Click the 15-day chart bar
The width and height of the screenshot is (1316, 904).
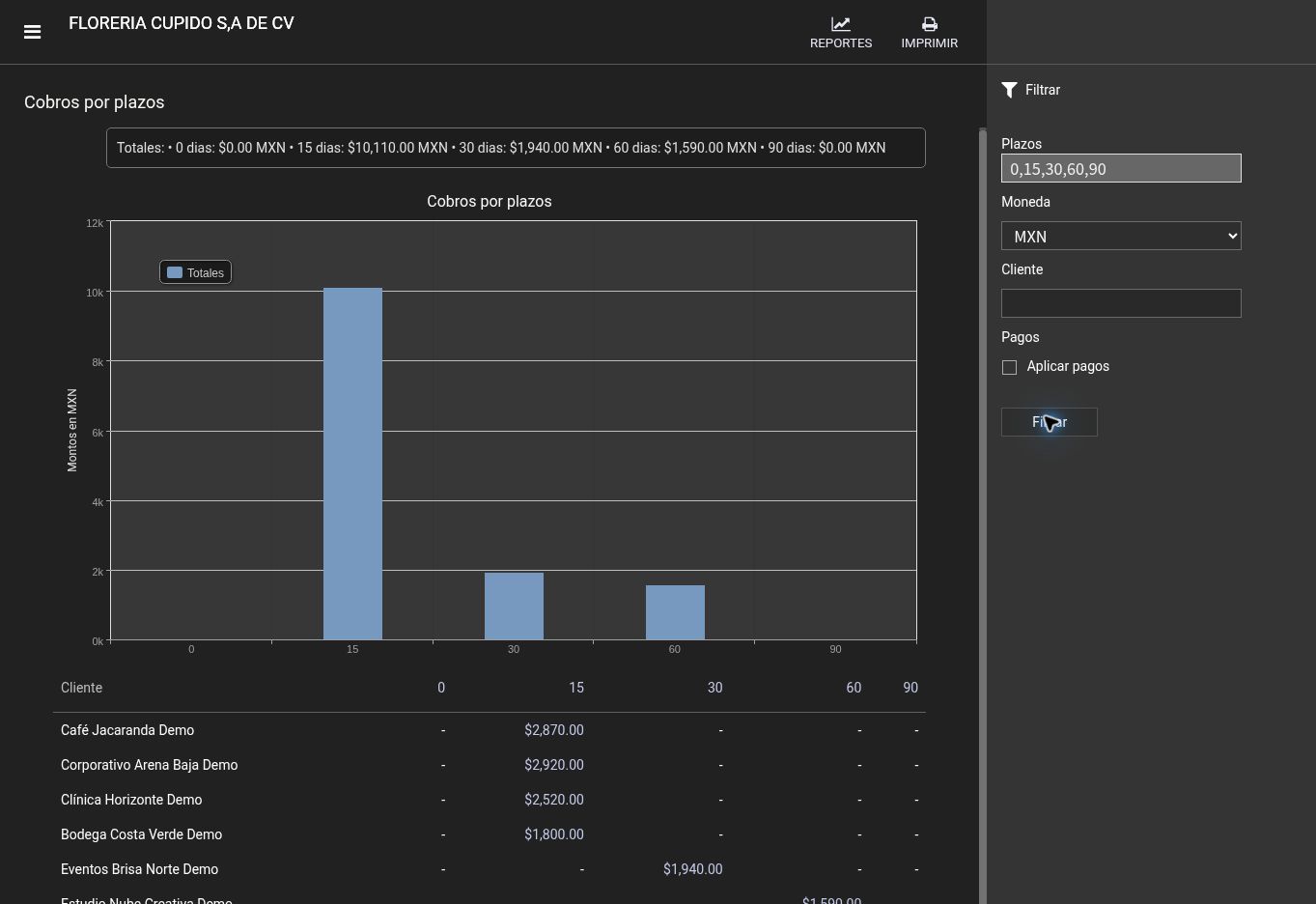(352, 464)
